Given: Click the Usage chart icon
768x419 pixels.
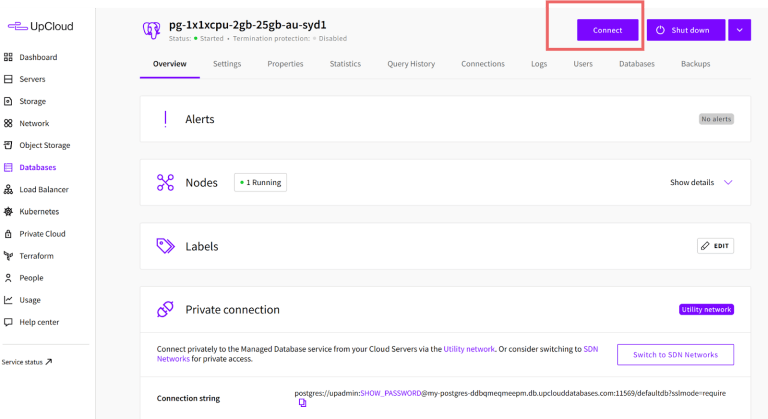Looking at the screenshot, I should click(x=8, y=300).
